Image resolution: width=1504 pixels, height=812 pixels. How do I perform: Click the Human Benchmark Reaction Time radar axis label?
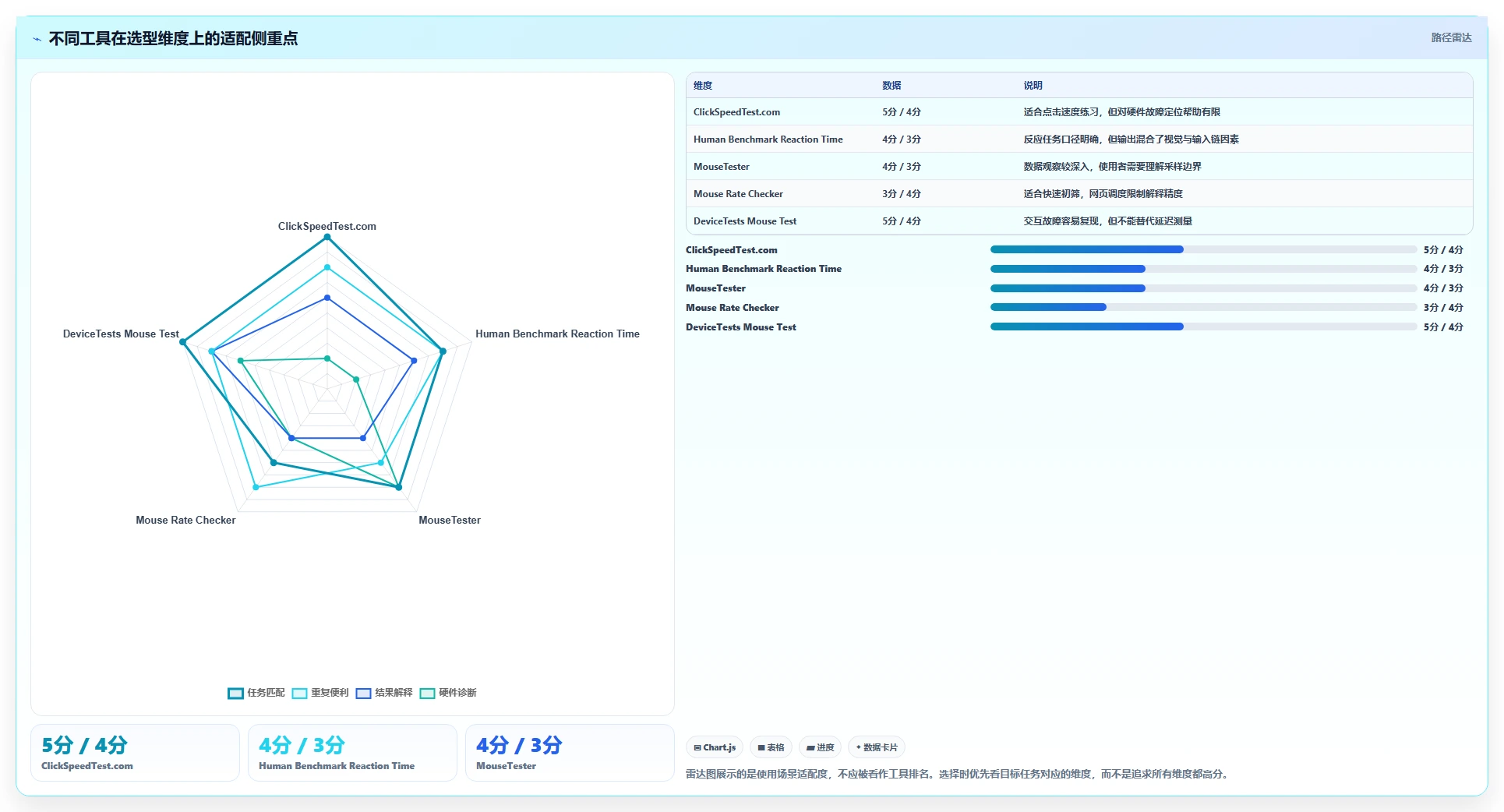(x=557, y=334)
